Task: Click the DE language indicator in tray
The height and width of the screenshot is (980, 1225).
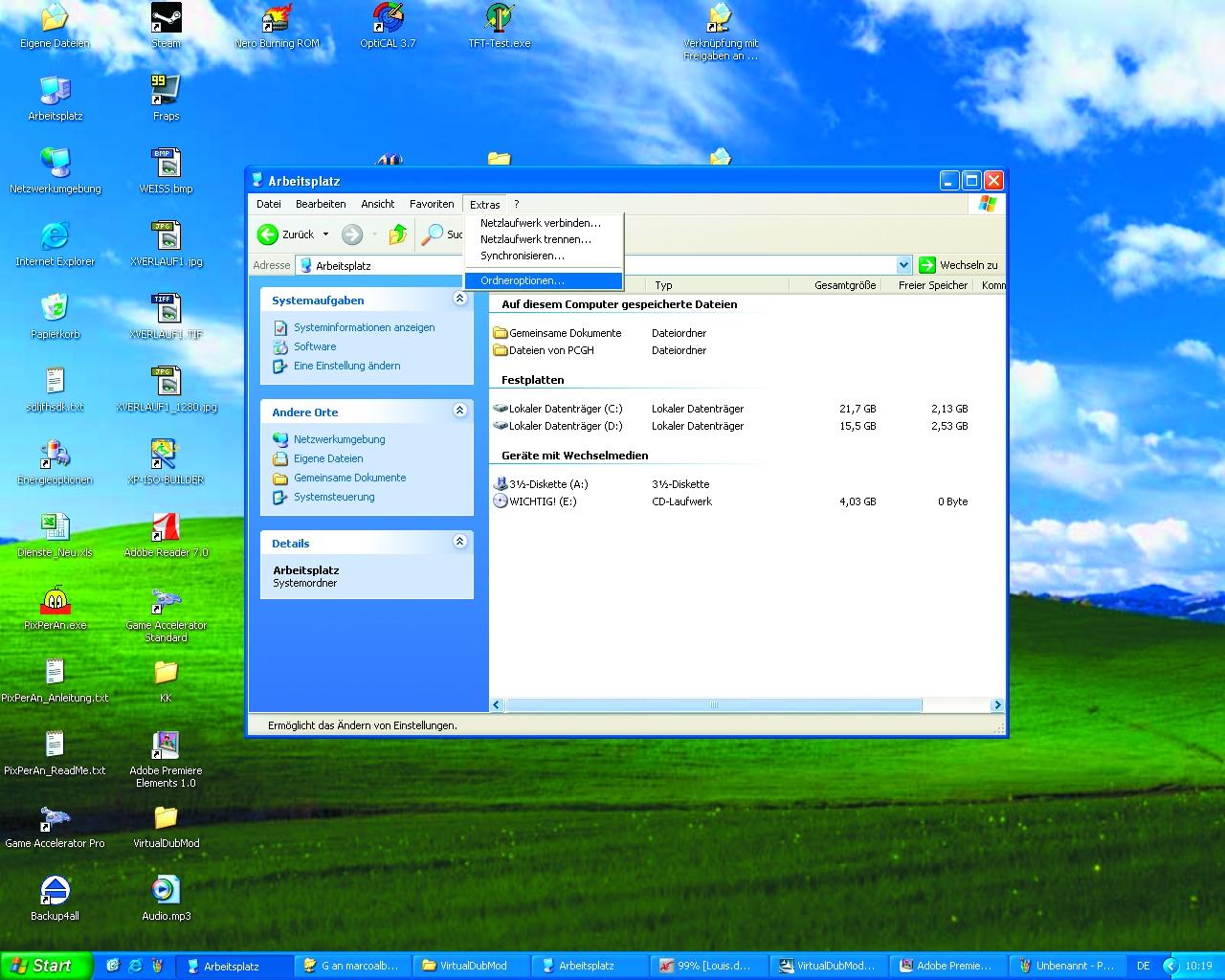Action: tap(1143, 966)
